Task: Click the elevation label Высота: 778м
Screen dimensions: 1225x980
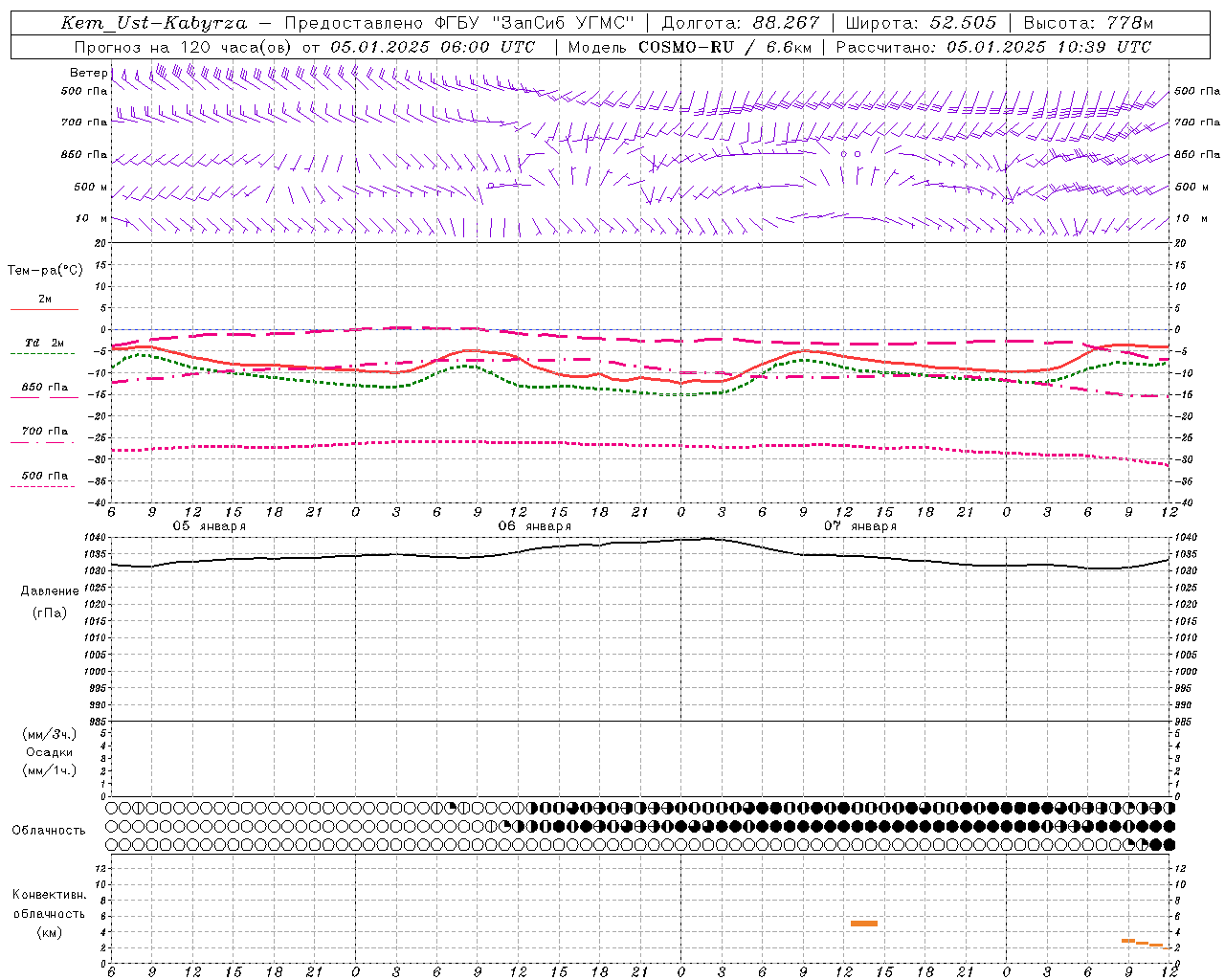Action: 1088,23
